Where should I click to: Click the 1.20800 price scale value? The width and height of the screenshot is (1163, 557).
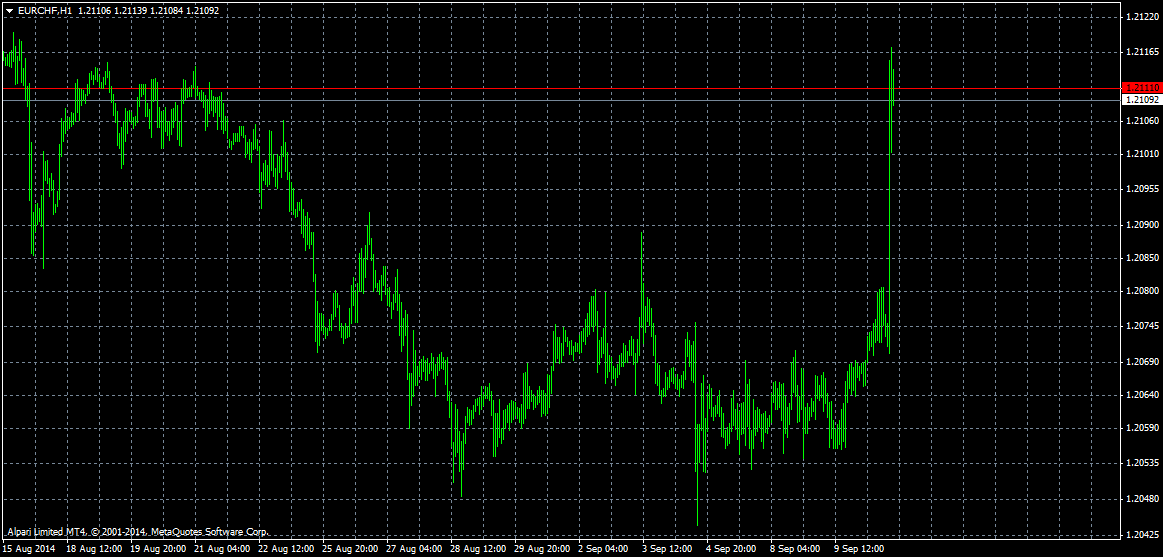click(x=1143, y=292)
